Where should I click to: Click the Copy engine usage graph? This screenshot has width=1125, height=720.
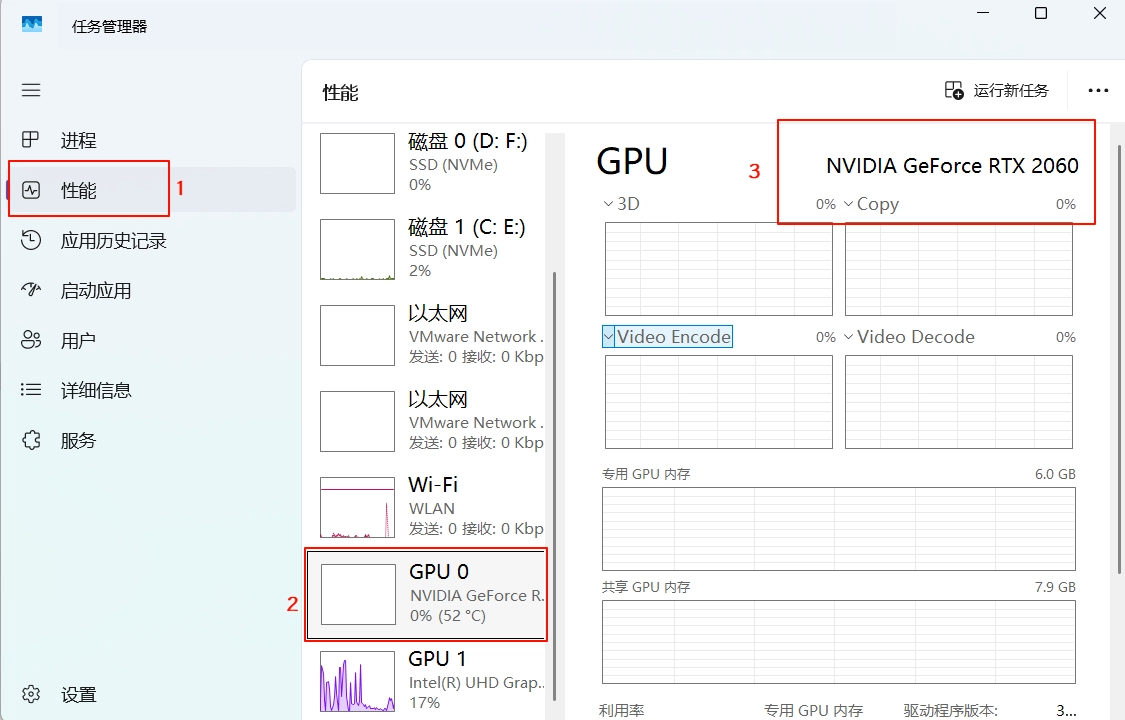pos(959,269)
